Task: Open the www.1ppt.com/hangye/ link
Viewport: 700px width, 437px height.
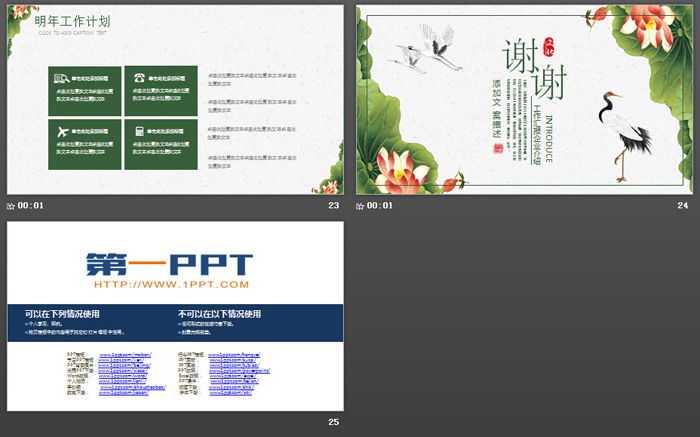Action: pyautogui.click(x=234, y=355)
